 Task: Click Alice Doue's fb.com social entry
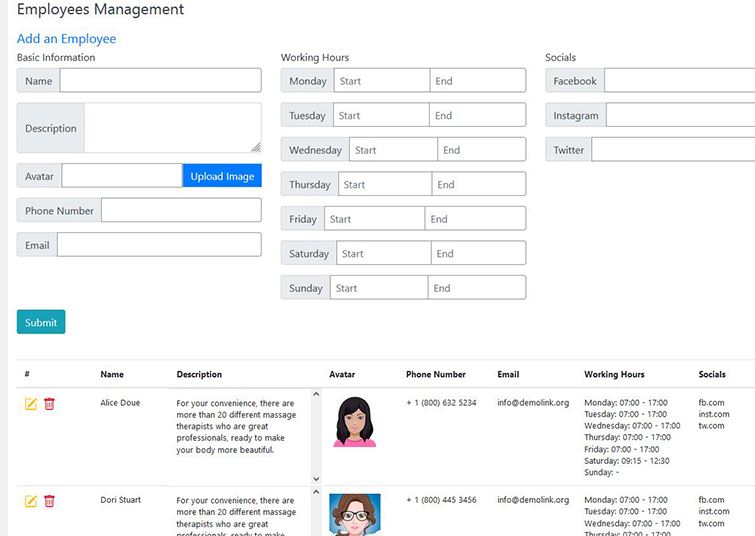[x=711, y=403]
